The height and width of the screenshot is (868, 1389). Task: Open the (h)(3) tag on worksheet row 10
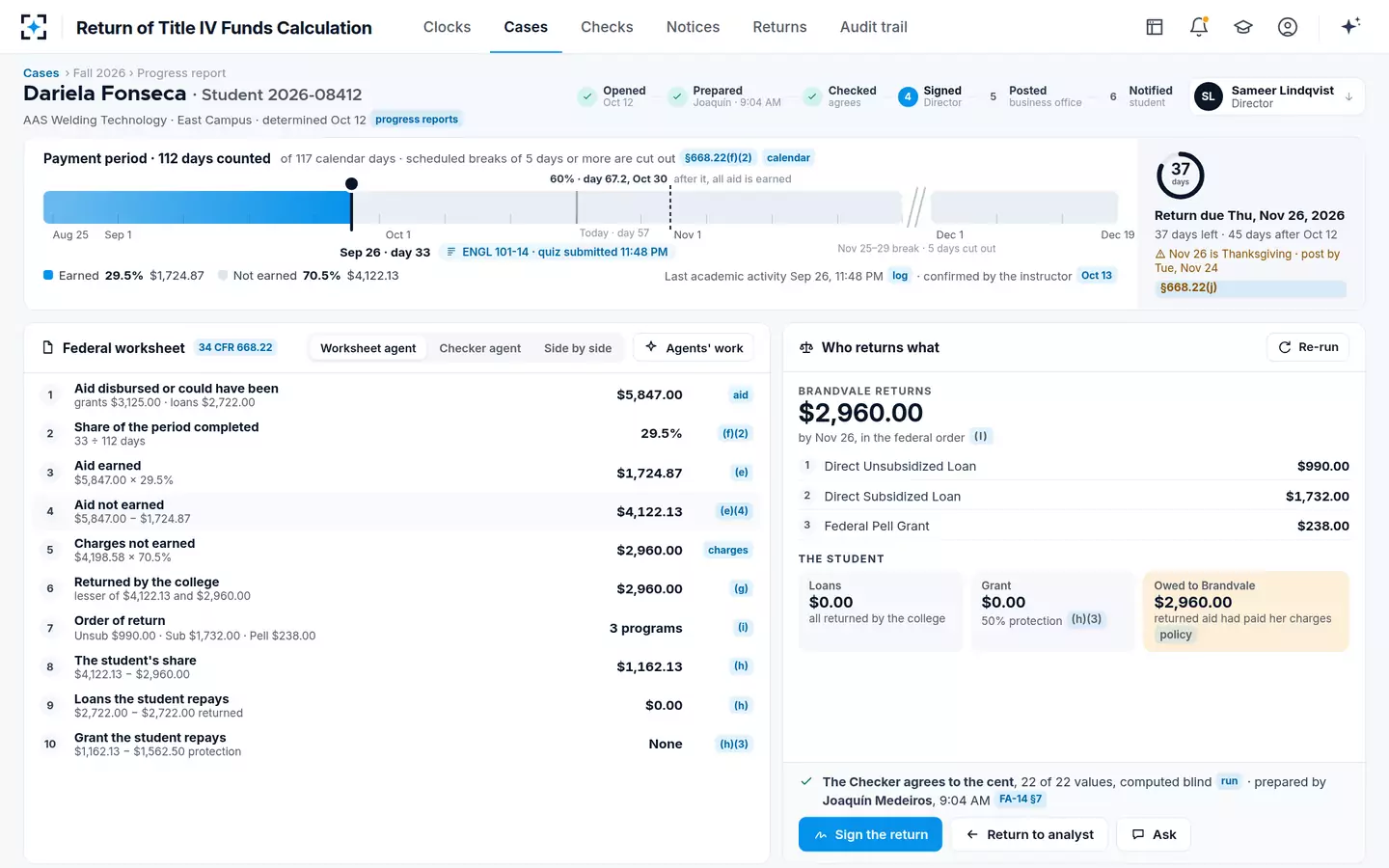click(734, 745)
